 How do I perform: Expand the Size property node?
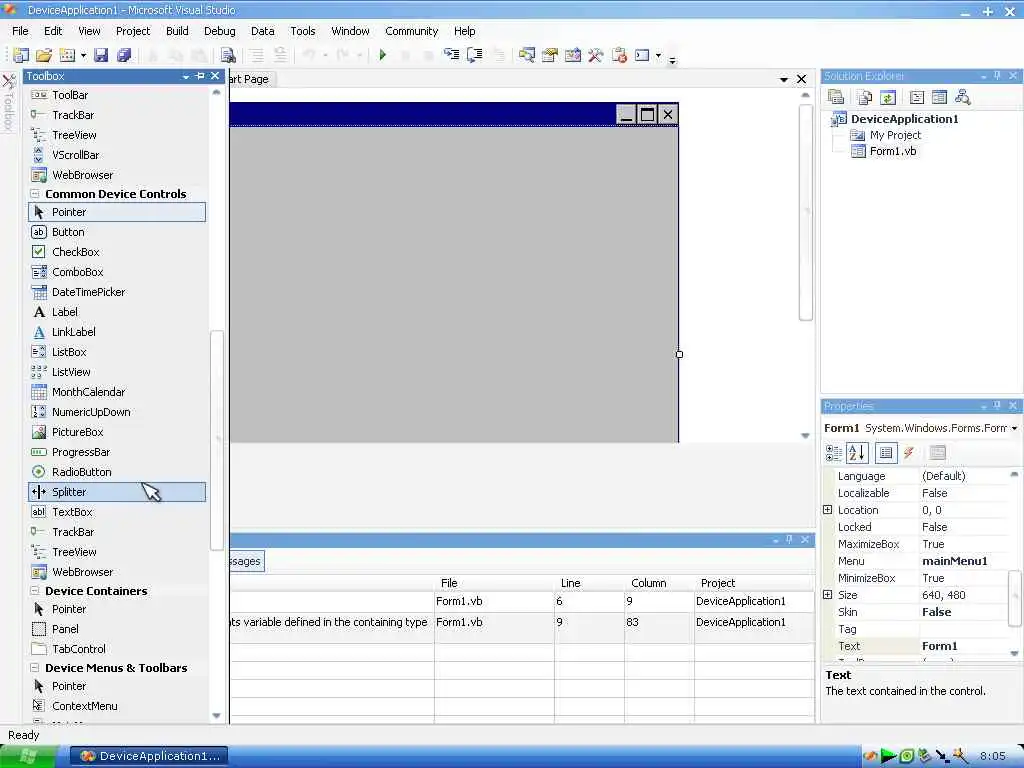[x=827, y=594]
